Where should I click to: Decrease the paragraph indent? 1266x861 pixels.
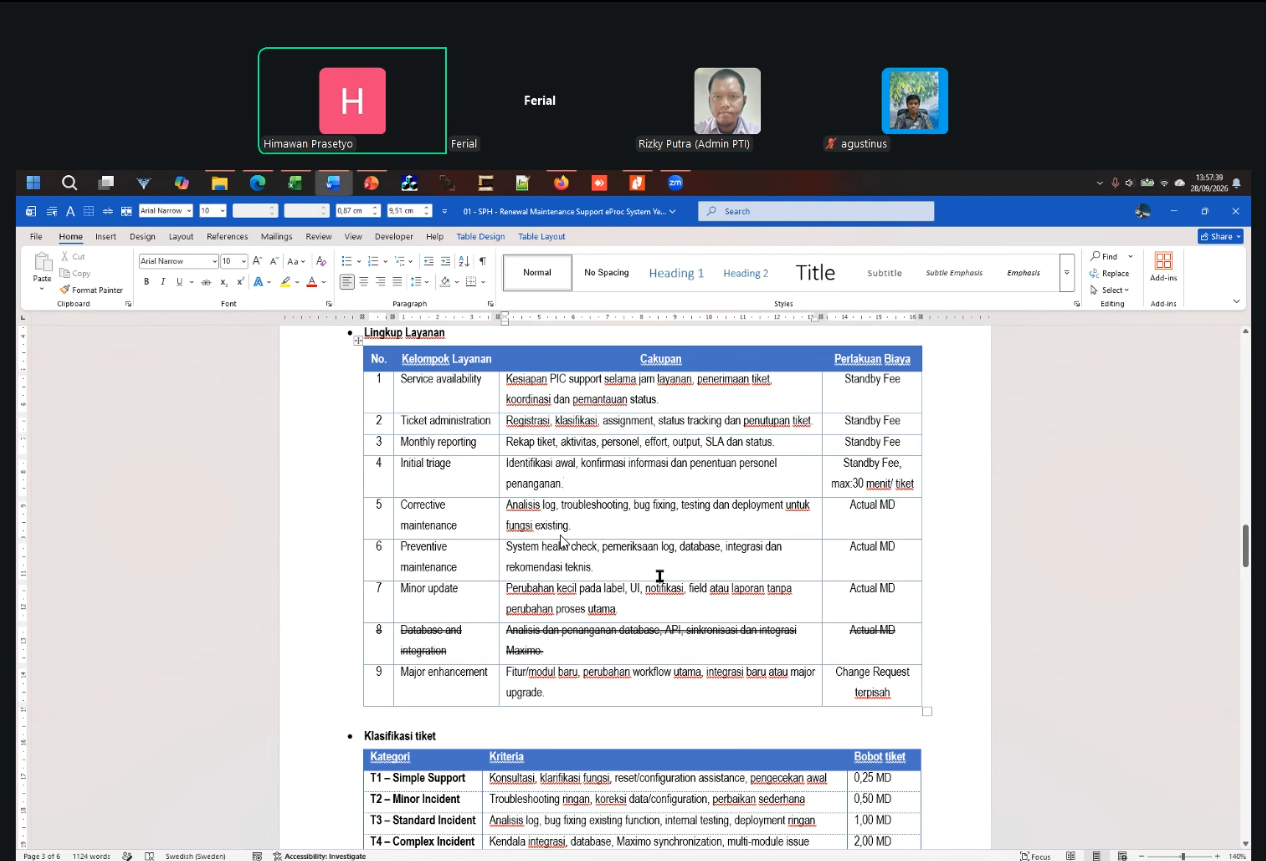click(x=429, y=261)
